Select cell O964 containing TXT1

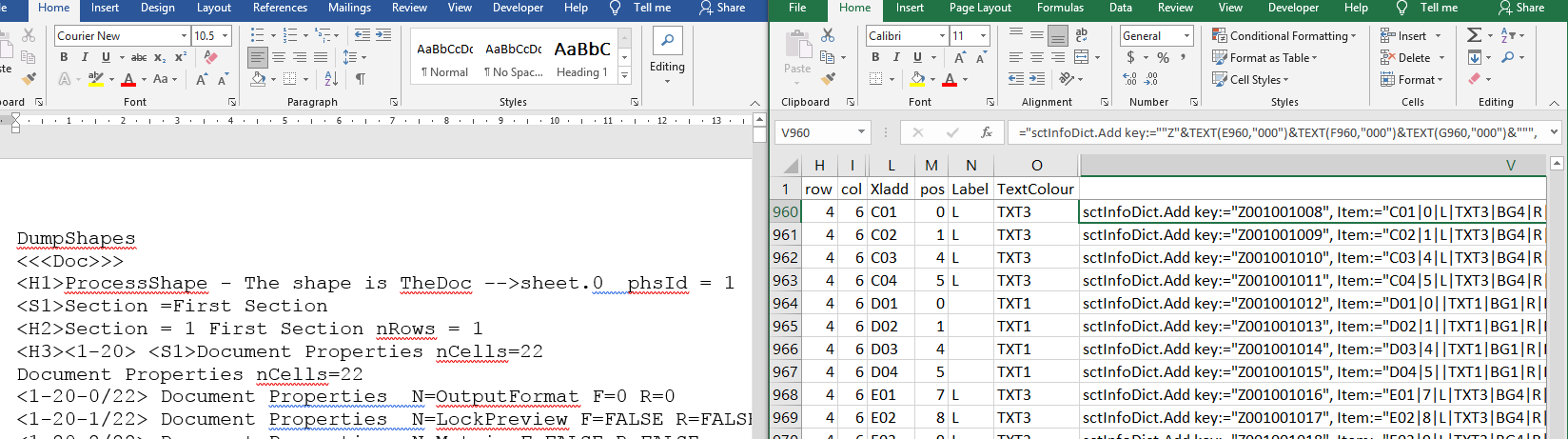tap(1035, 303)
